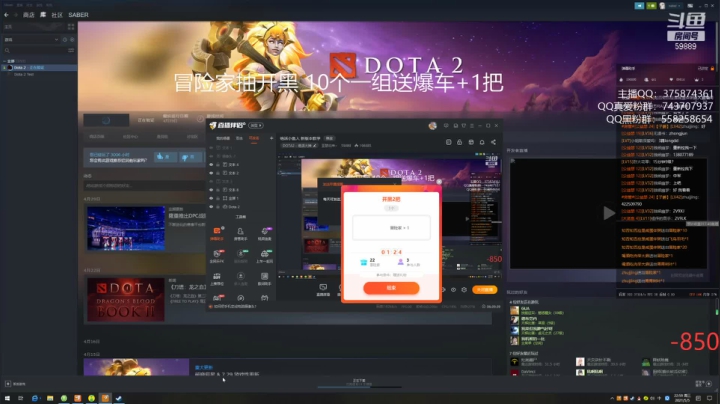Open Task View on taskbar
This screenshot has height=404, width=720.
click(x=21, y=398)
